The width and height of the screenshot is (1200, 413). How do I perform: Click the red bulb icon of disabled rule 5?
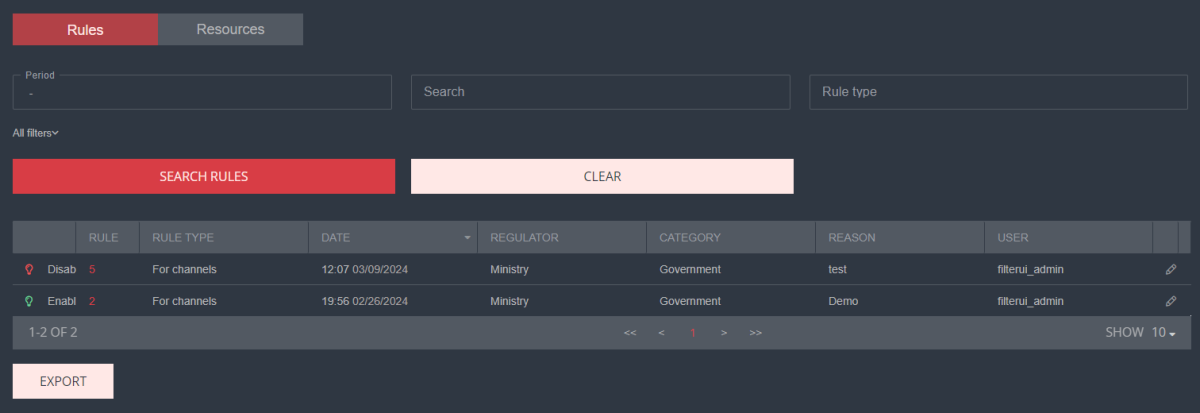coord(29,270)
